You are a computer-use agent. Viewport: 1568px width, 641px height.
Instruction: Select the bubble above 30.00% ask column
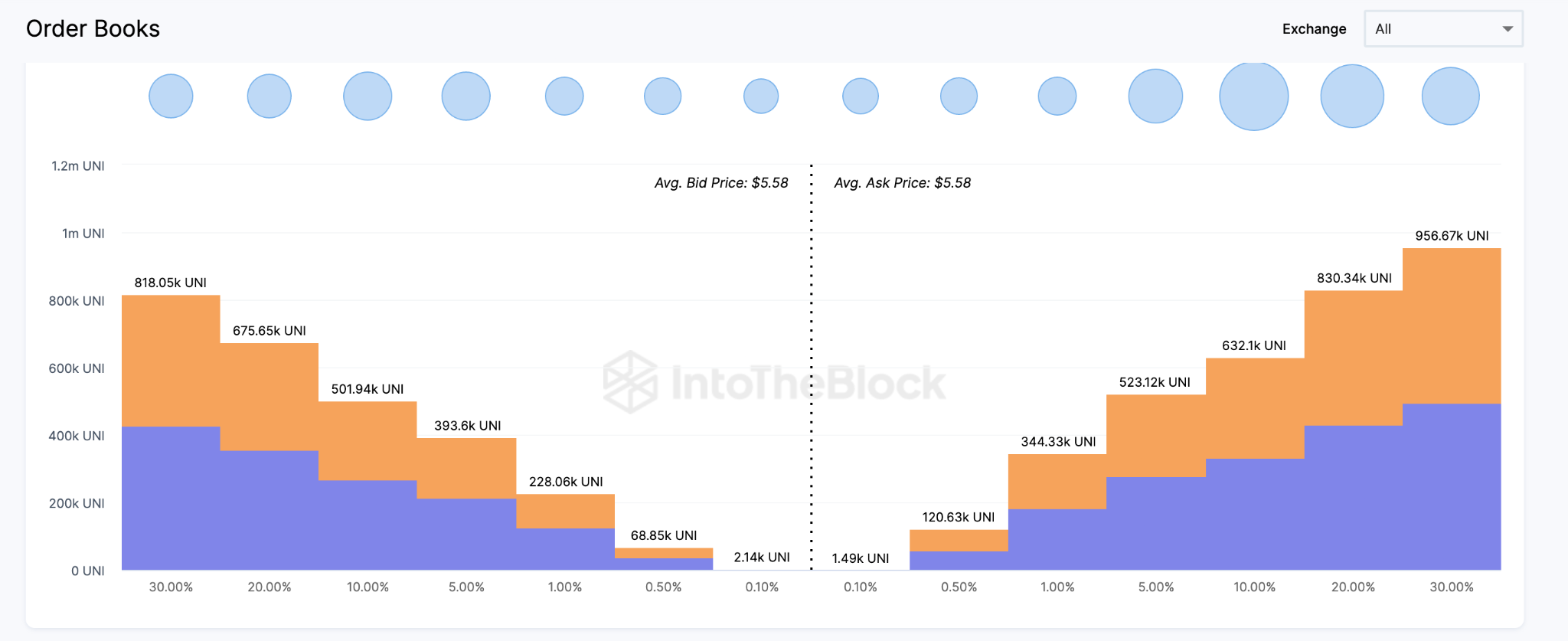pos(1450,96)
